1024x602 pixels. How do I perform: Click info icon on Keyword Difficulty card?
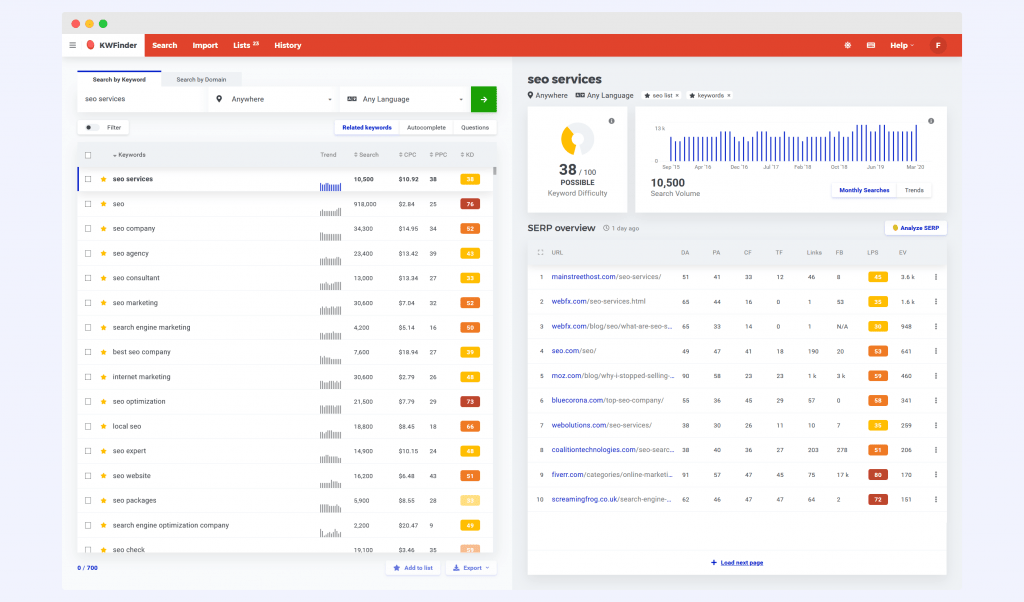(611, 121)
